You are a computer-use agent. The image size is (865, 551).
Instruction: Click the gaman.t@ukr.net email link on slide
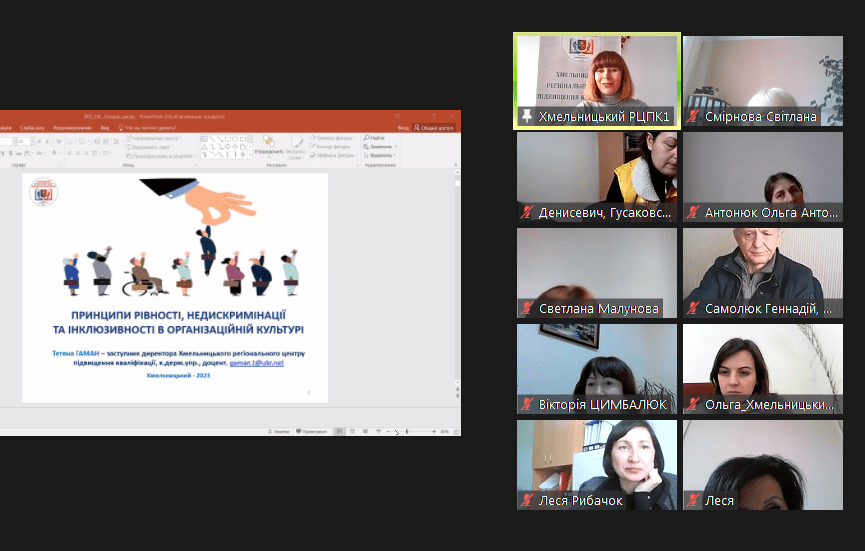pos(257,363)
